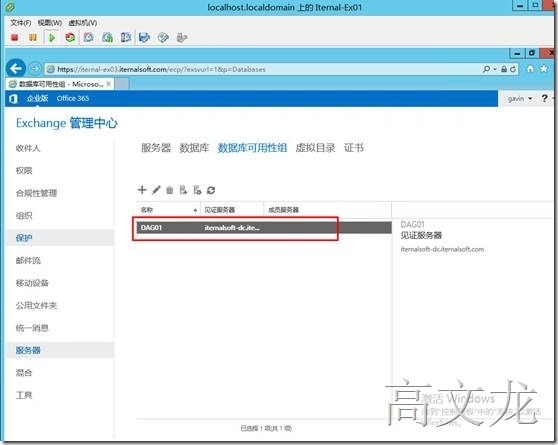The image size is (558, 445).
Task: Click the browser favorites star icon
Action: point(544,69)
